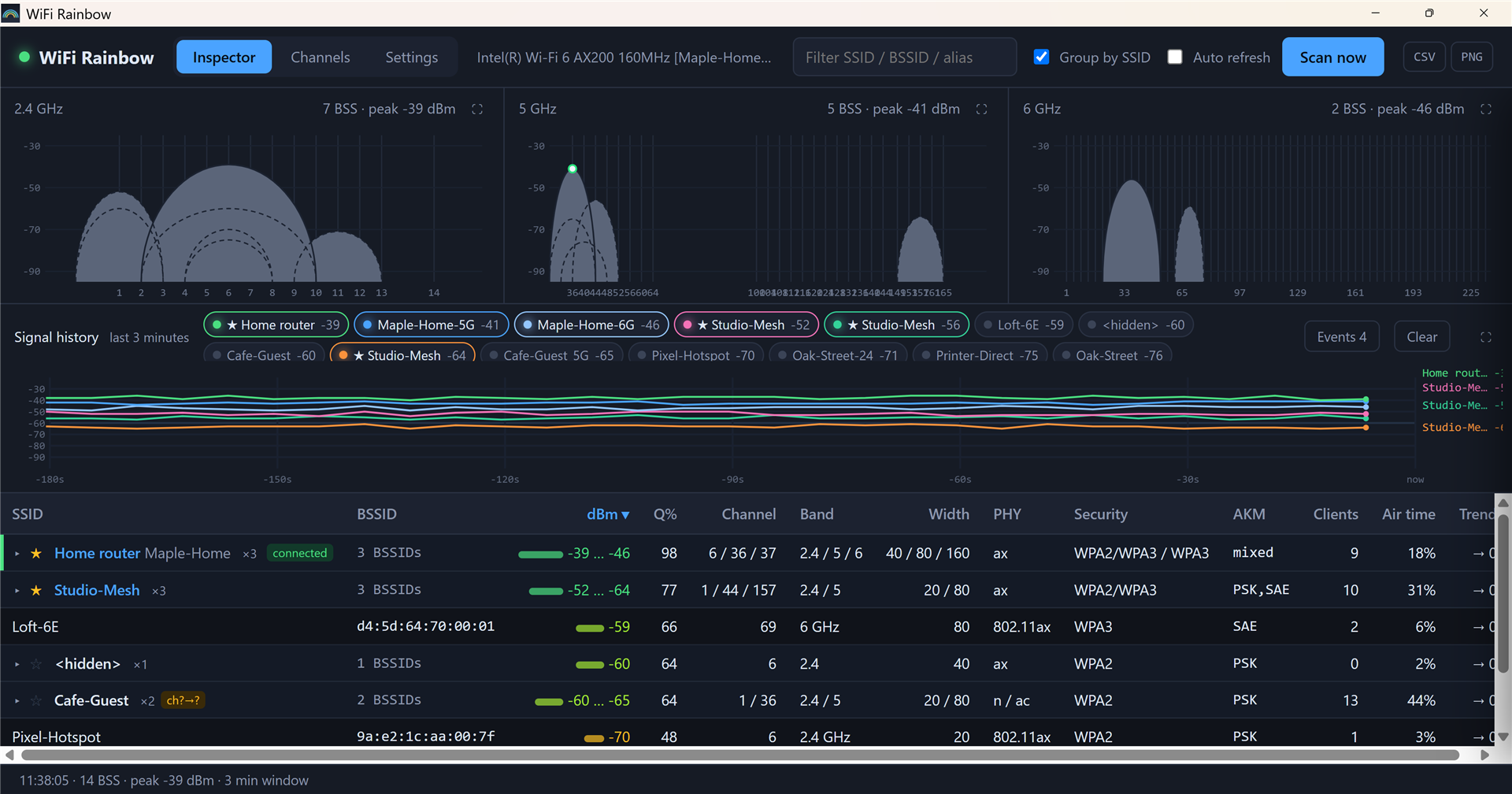Enable the Auto refresh checkbox
The image size is (1512, 794).
pos(1175,57)
